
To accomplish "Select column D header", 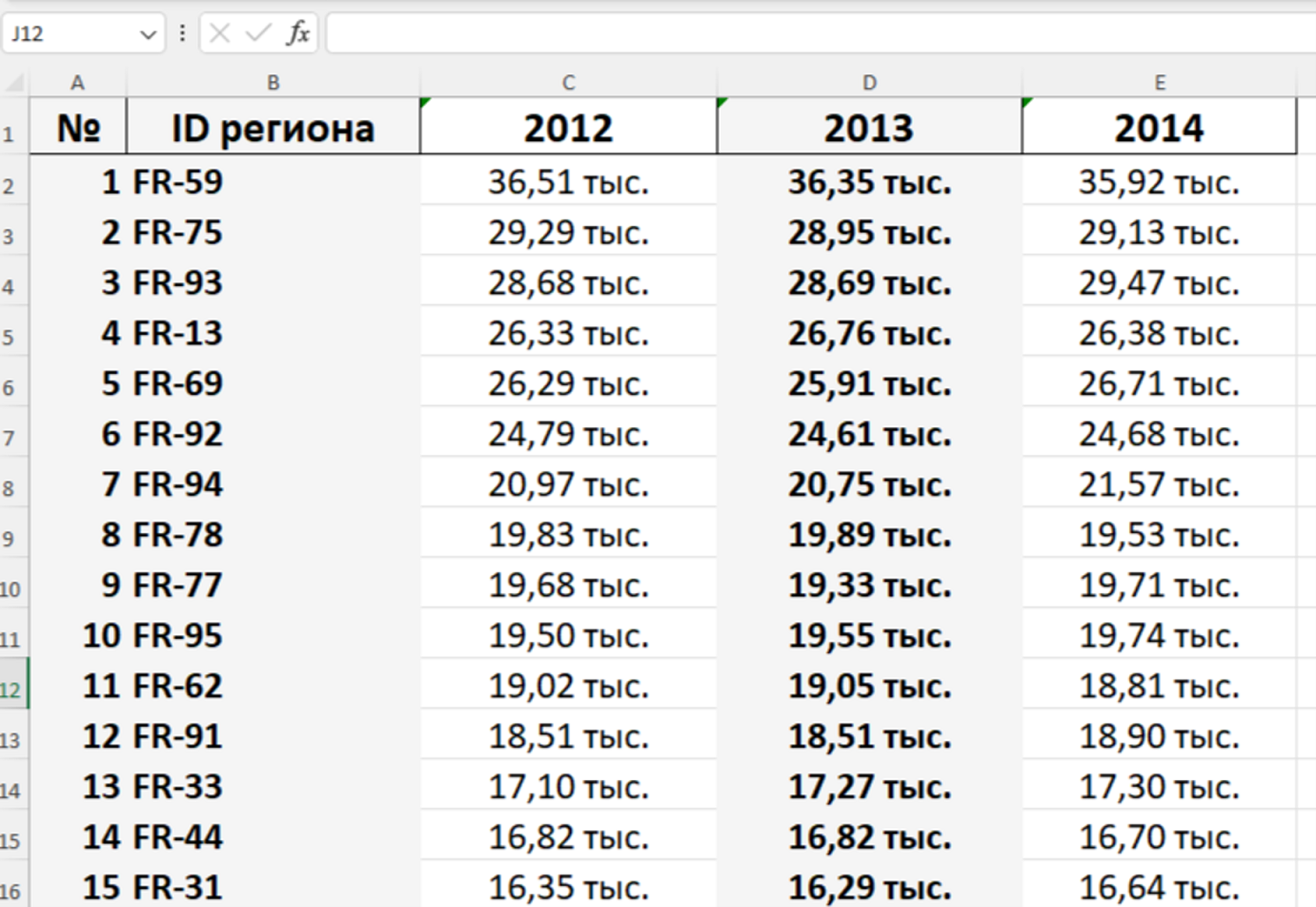I will tap(870, 83).
